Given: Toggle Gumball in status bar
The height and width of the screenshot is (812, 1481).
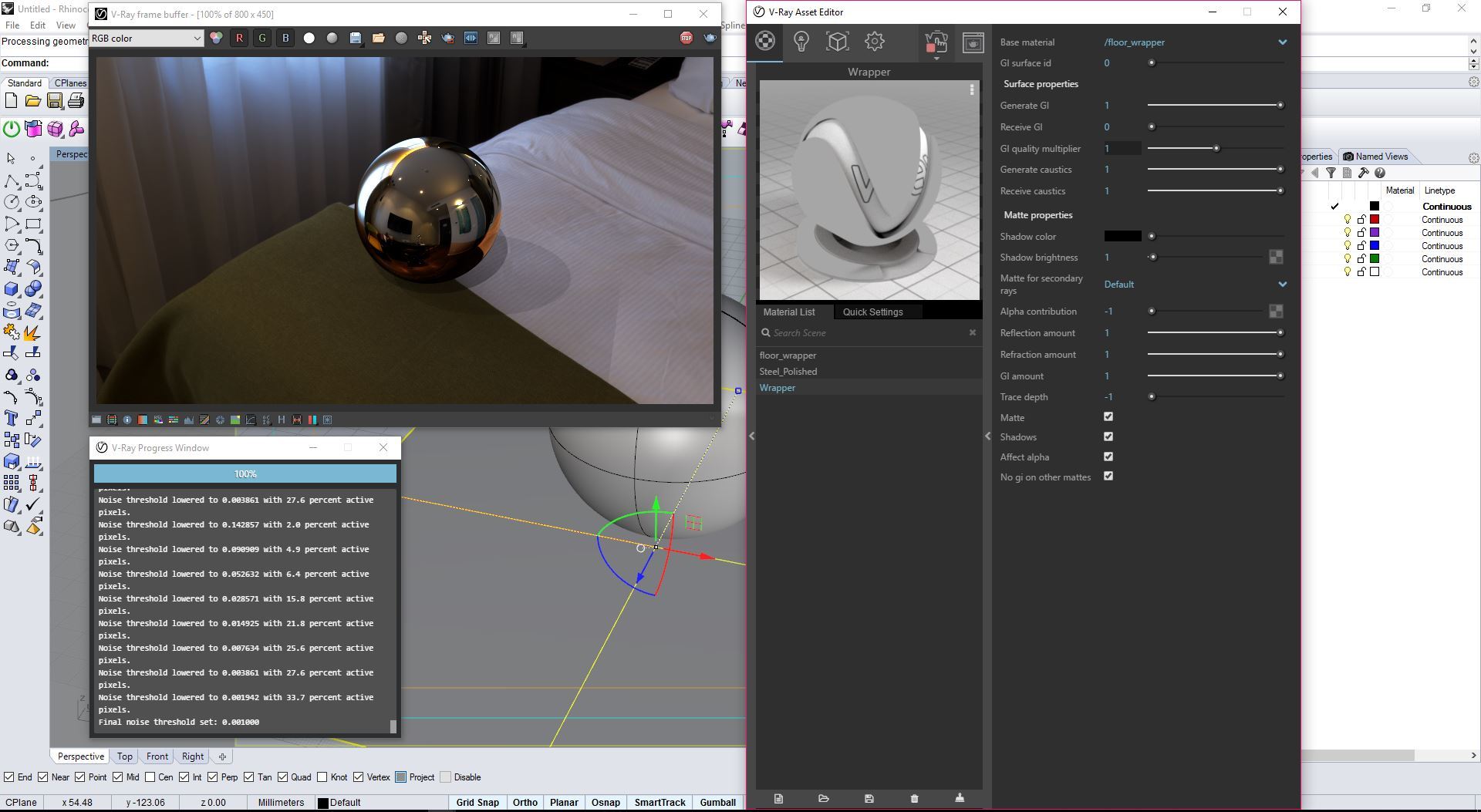Looking at the screenshot, I should [717, 803].
